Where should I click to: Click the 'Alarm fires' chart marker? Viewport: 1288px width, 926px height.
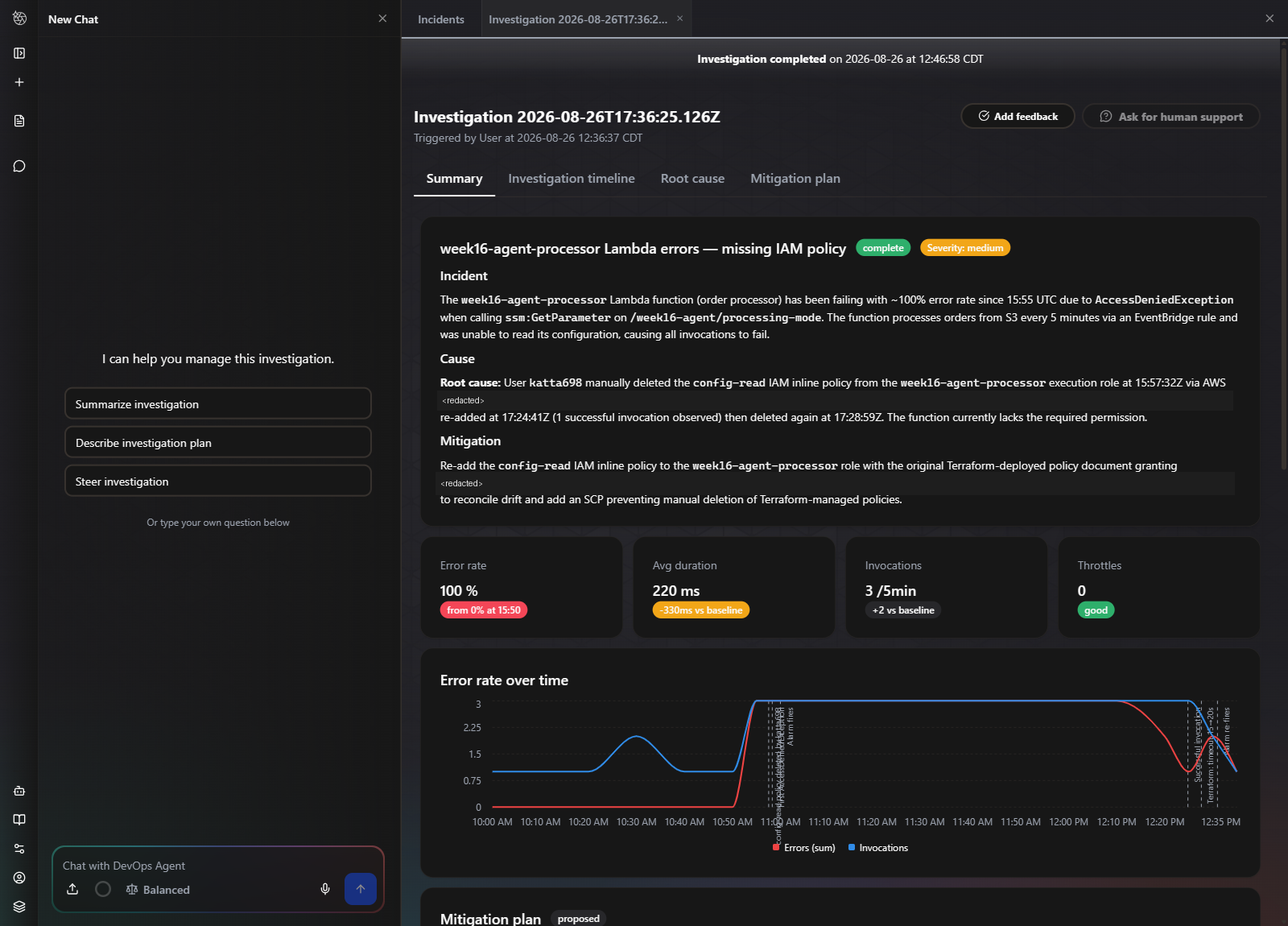[791, 726]
